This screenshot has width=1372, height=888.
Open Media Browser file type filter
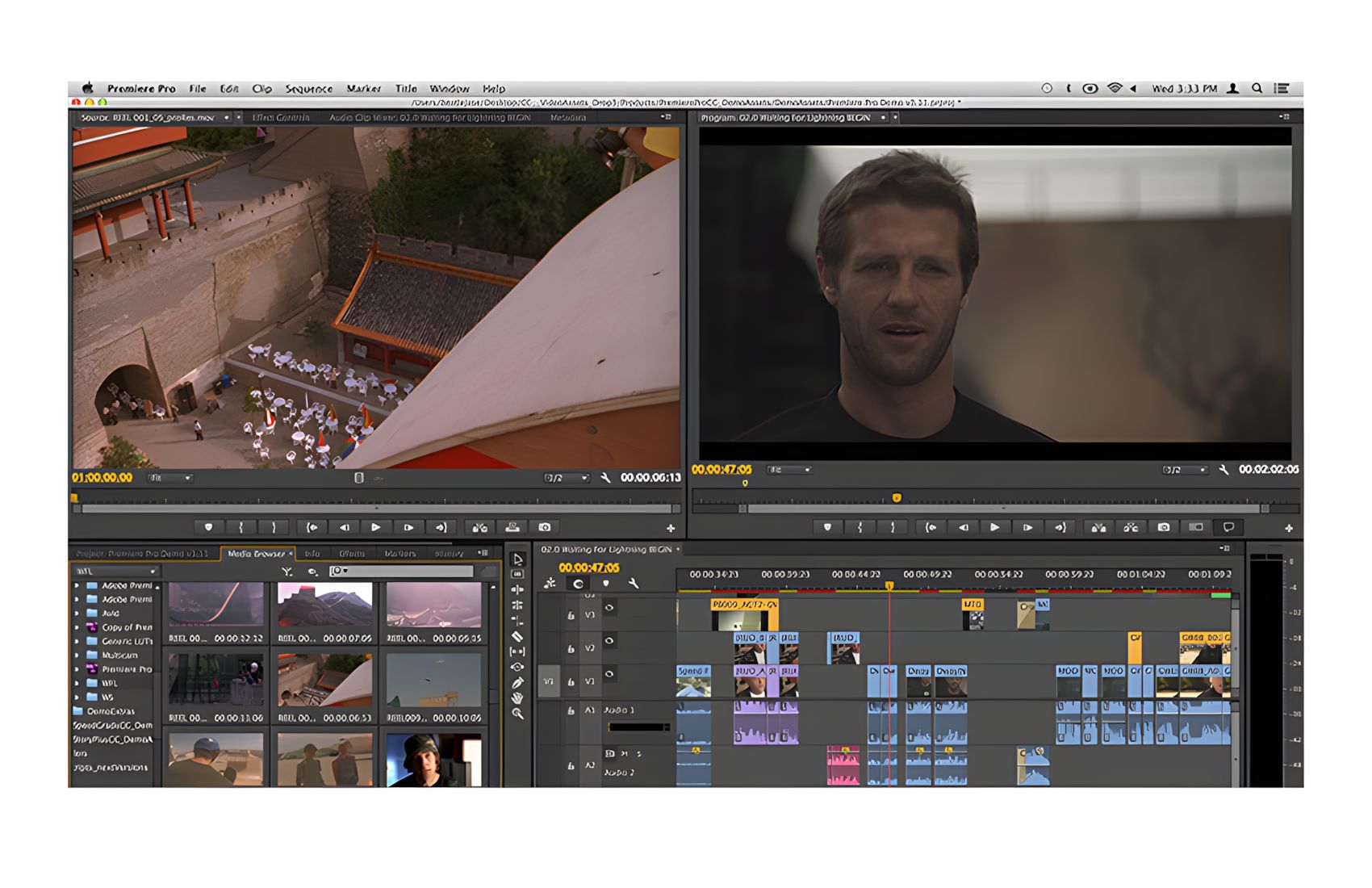[287, 571]
